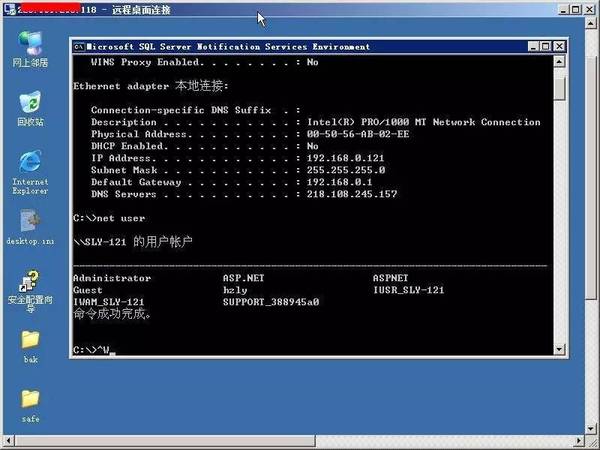Screen dimensions: 600x450
Task: Click the ASPNET account name
Action: coord(390,278)
